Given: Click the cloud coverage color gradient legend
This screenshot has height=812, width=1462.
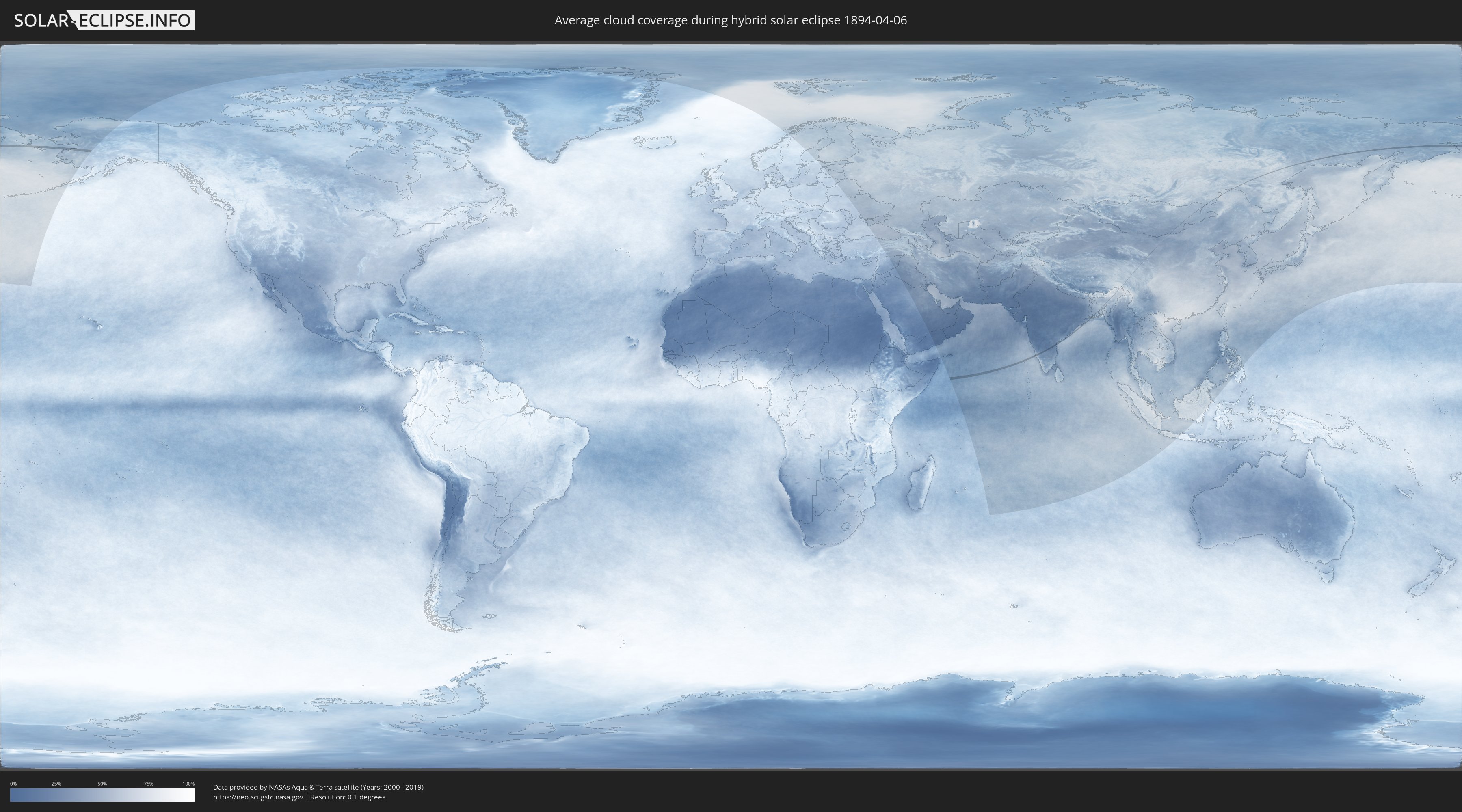Looking at the screenshot, I should [102, 795].
